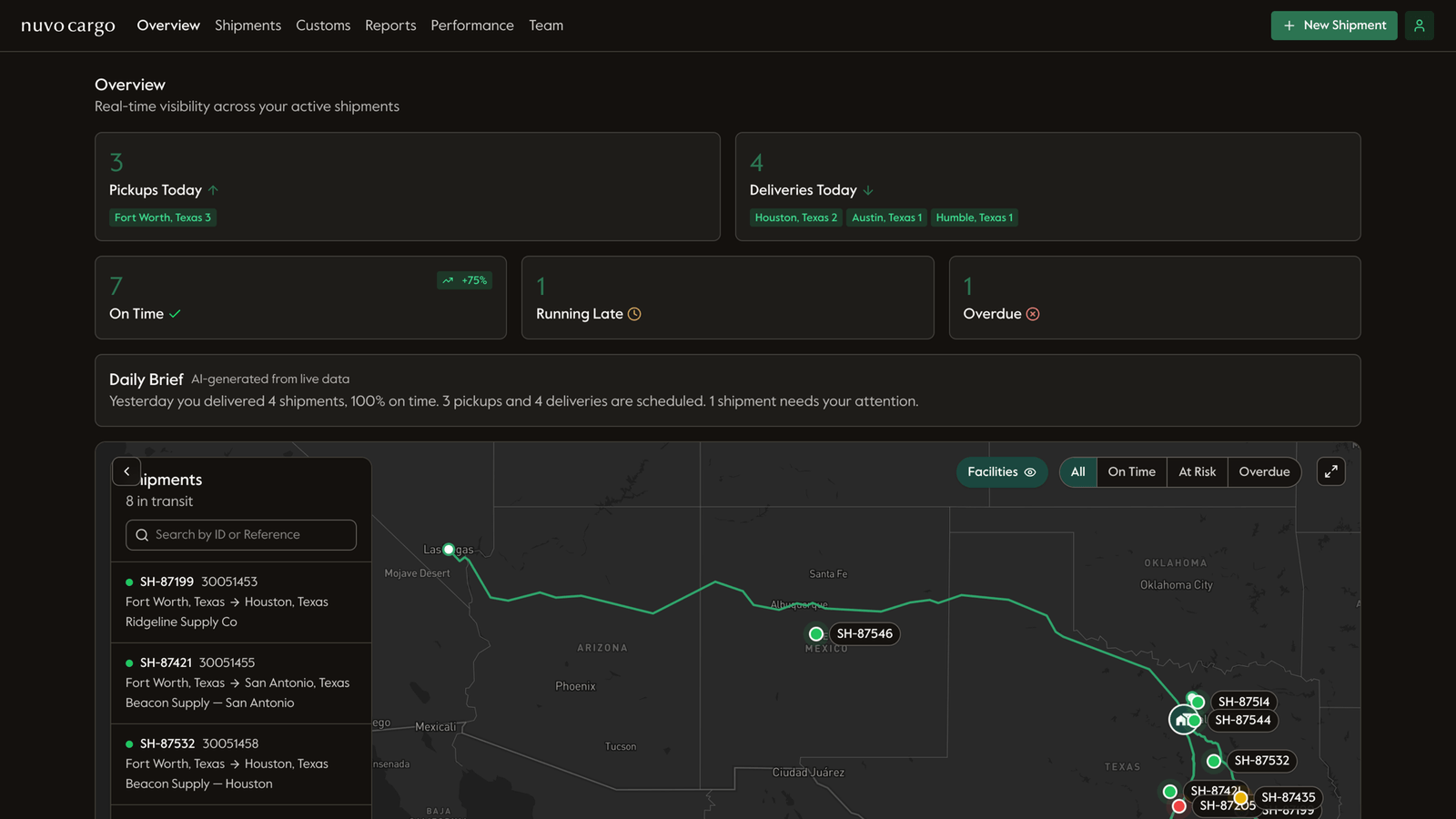Click the red overdue marker near SH-87205

[1179, 806]
